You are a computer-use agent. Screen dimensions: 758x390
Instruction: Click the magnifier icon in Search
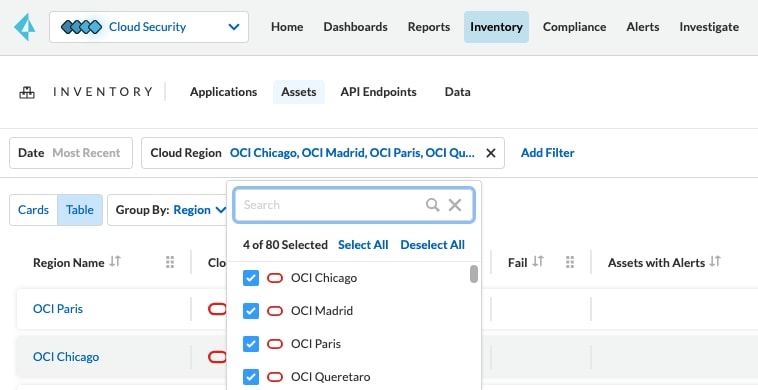tap(432, 205)
